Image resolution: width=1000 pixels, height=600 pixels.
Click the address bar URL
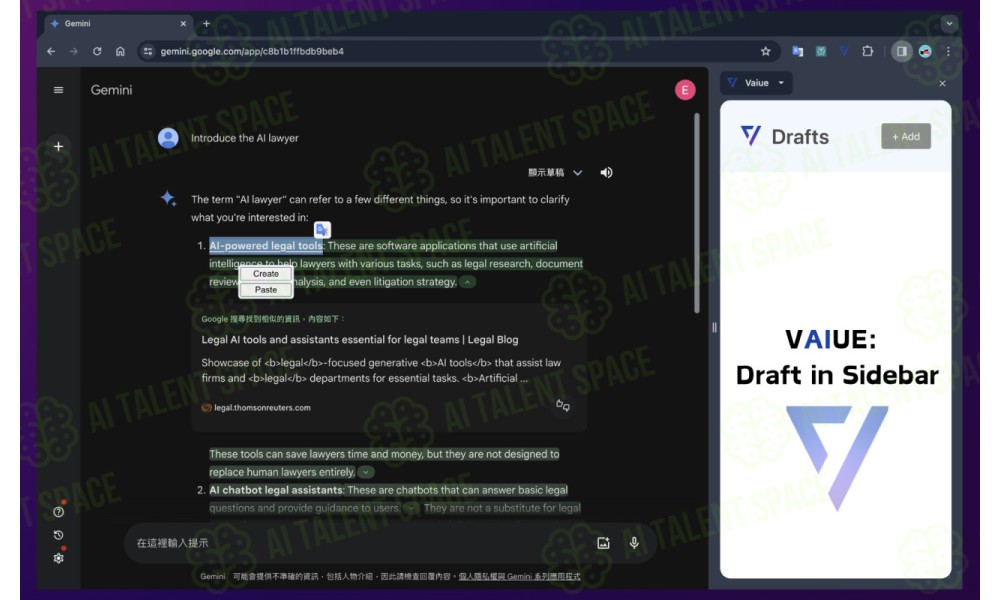(252, 51)
